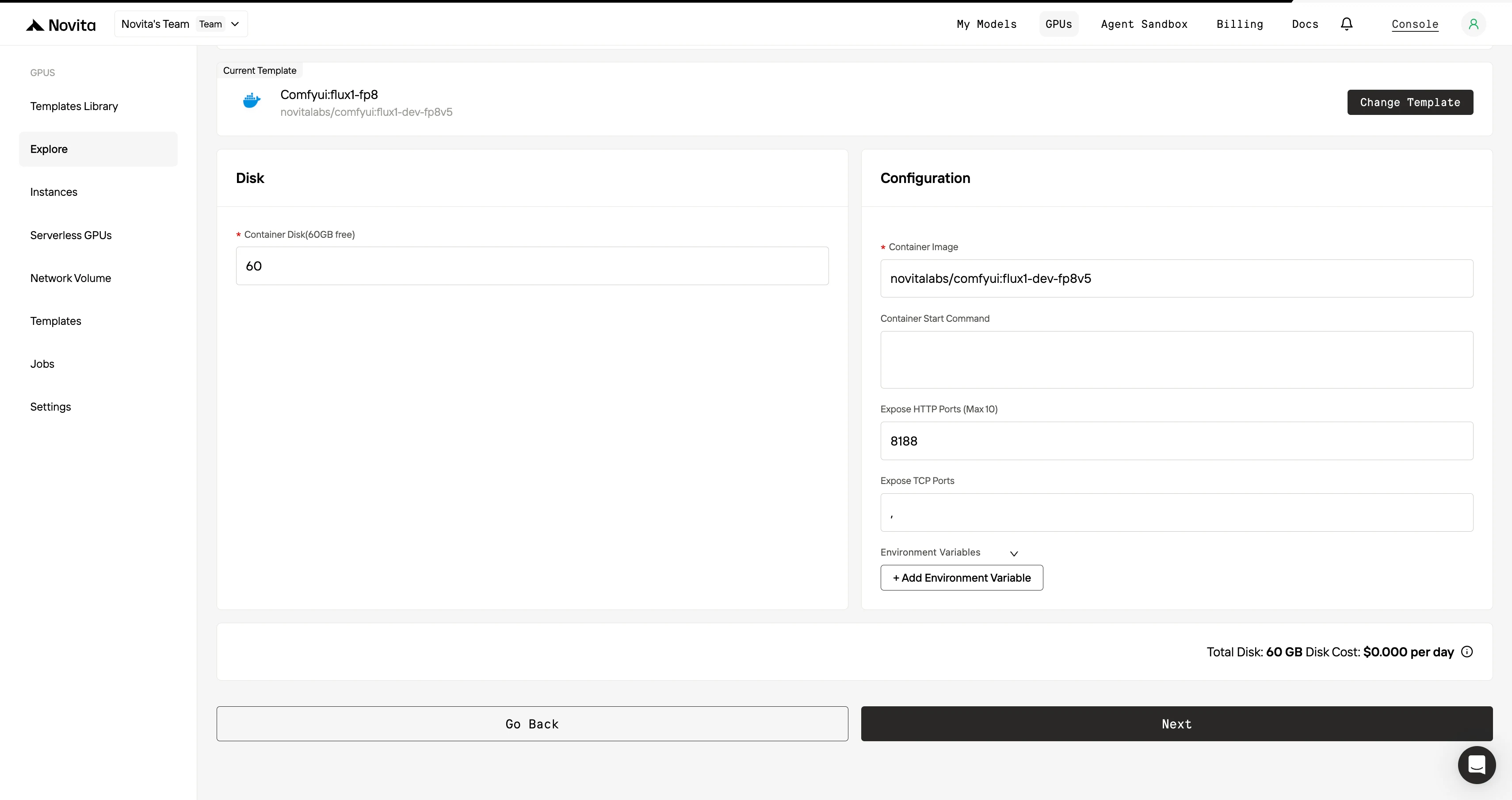
Task: Focus the Expose TCP Ports field
Action: tap(1176, 512)
